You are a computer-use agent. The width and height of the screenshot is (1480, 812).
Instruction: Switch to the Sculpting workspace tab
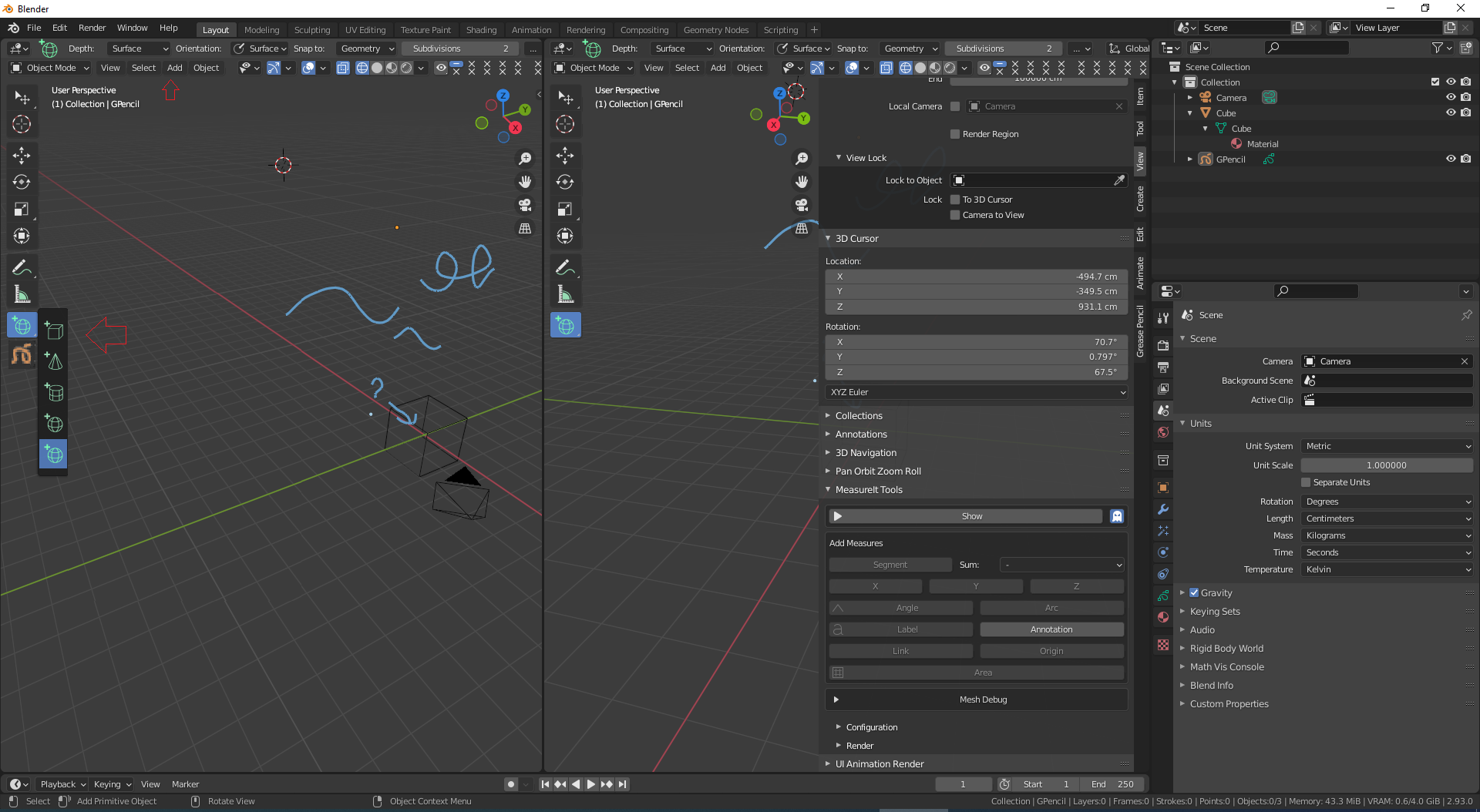312,29
